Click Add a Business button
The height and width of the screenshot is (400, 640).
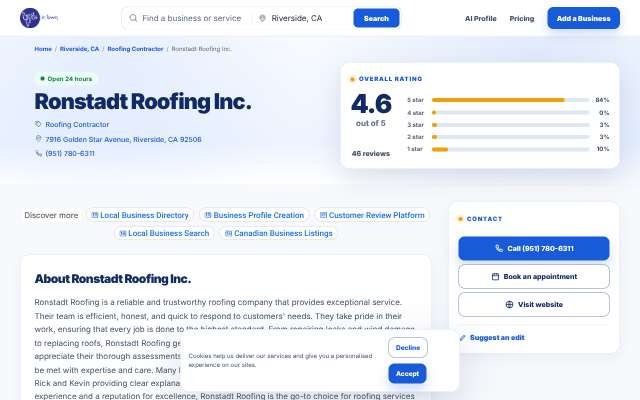pyautogui.click(x=583, y=18)
